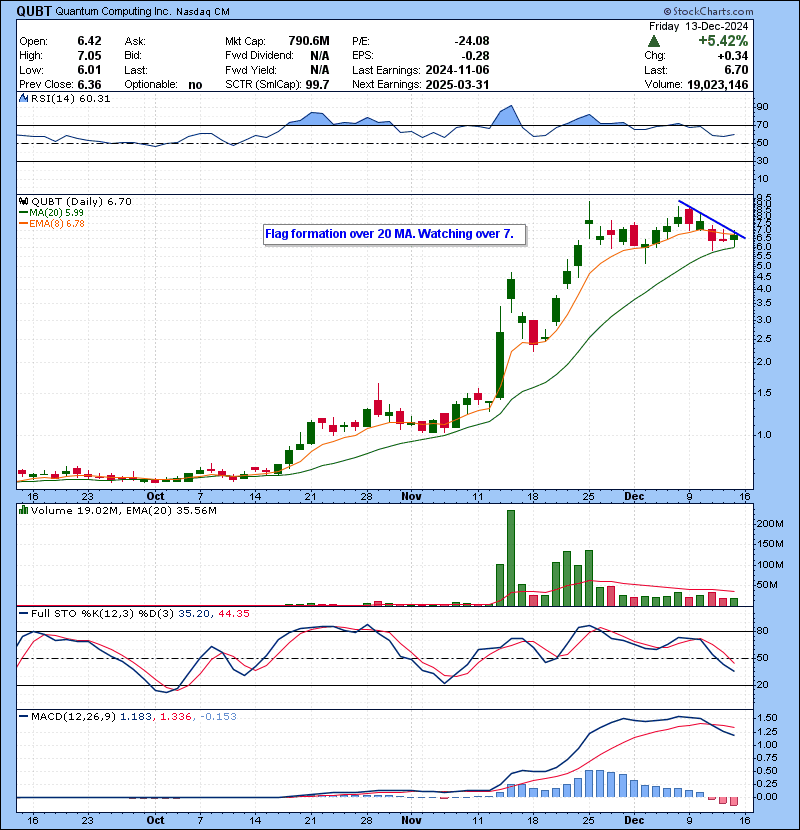Click the Last 6.70 price value

pos(736,70)
